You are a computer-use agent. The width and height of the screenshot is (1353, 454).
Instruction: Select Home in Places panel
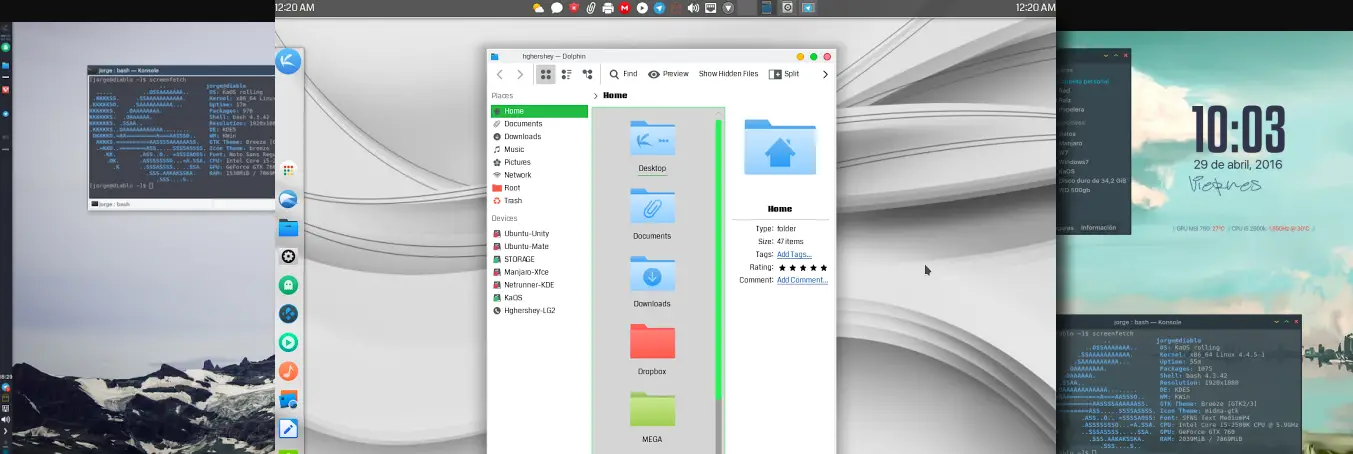click(539, 111)
